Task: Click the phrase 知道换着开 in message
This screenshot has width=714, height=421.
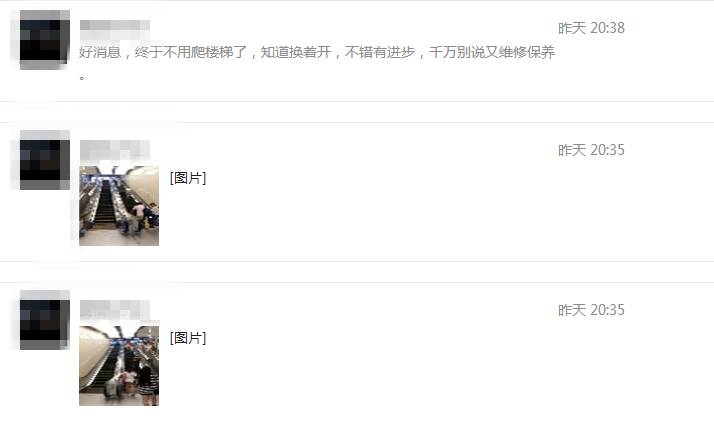Action: [296, 52]
